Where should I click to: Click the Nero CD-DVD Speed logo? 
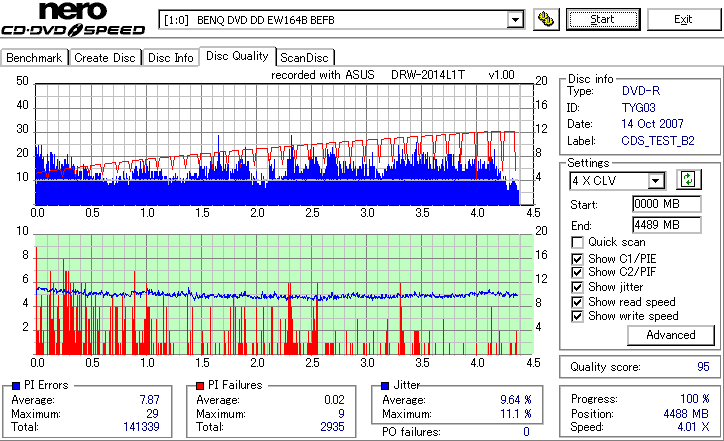point(73,19)
